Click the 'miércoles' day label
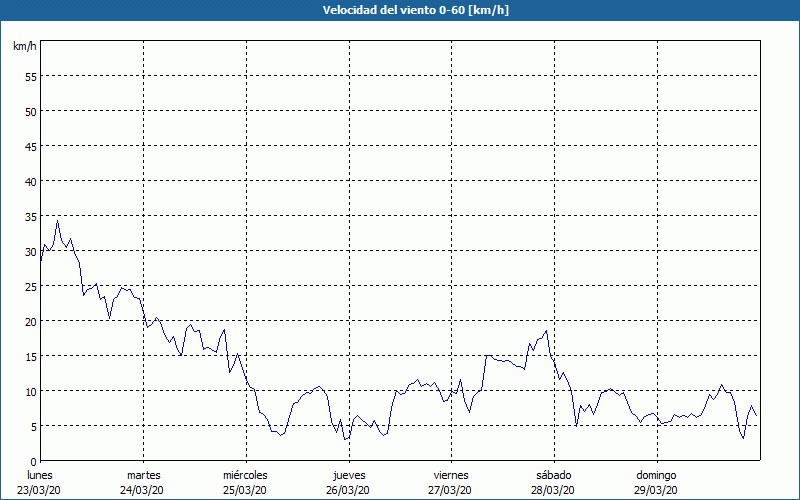This screenshot has height=500, width=800. [x=245, y=475]
